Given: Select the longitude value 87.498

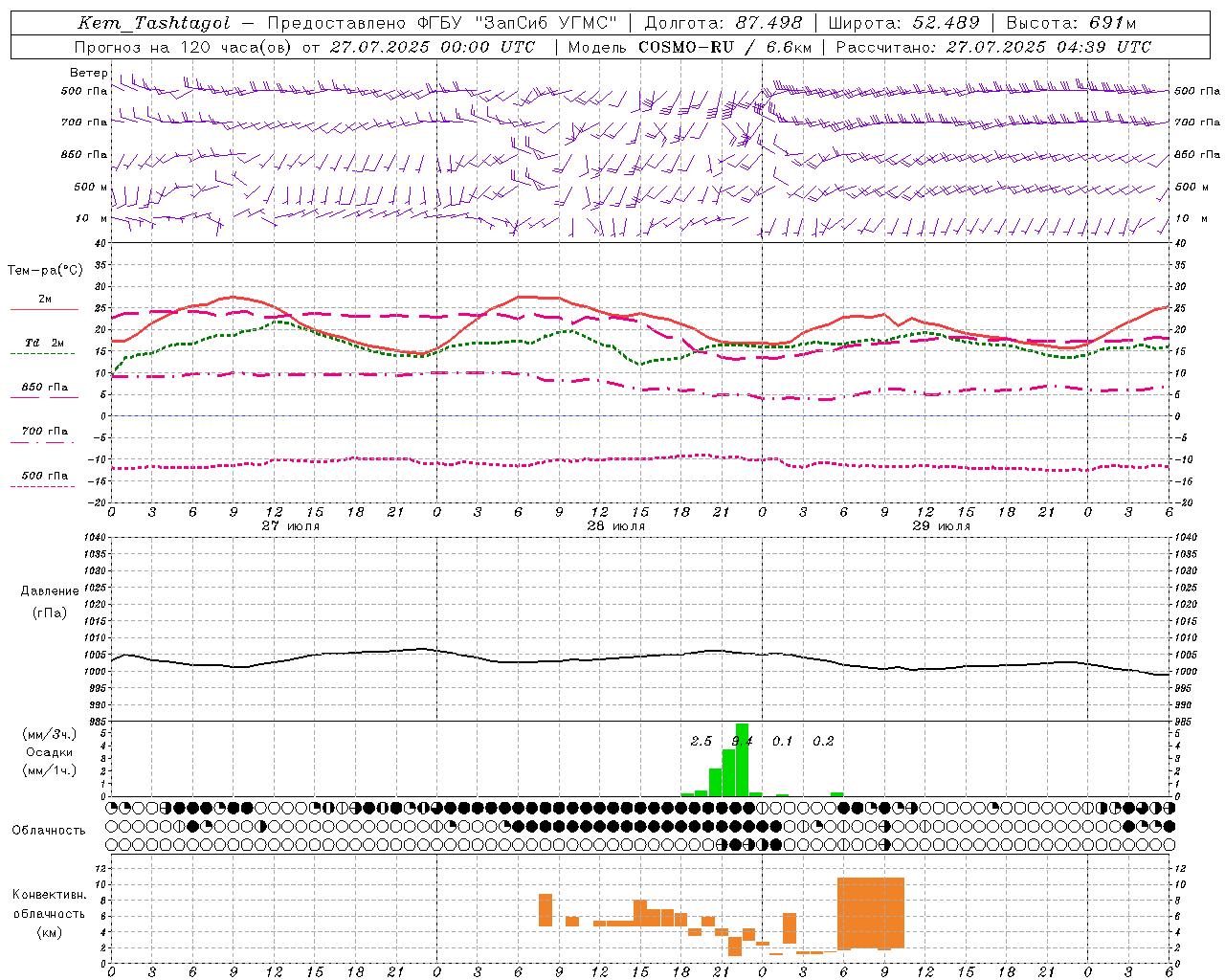Looking at the screenshot, I should pos(768,23).
